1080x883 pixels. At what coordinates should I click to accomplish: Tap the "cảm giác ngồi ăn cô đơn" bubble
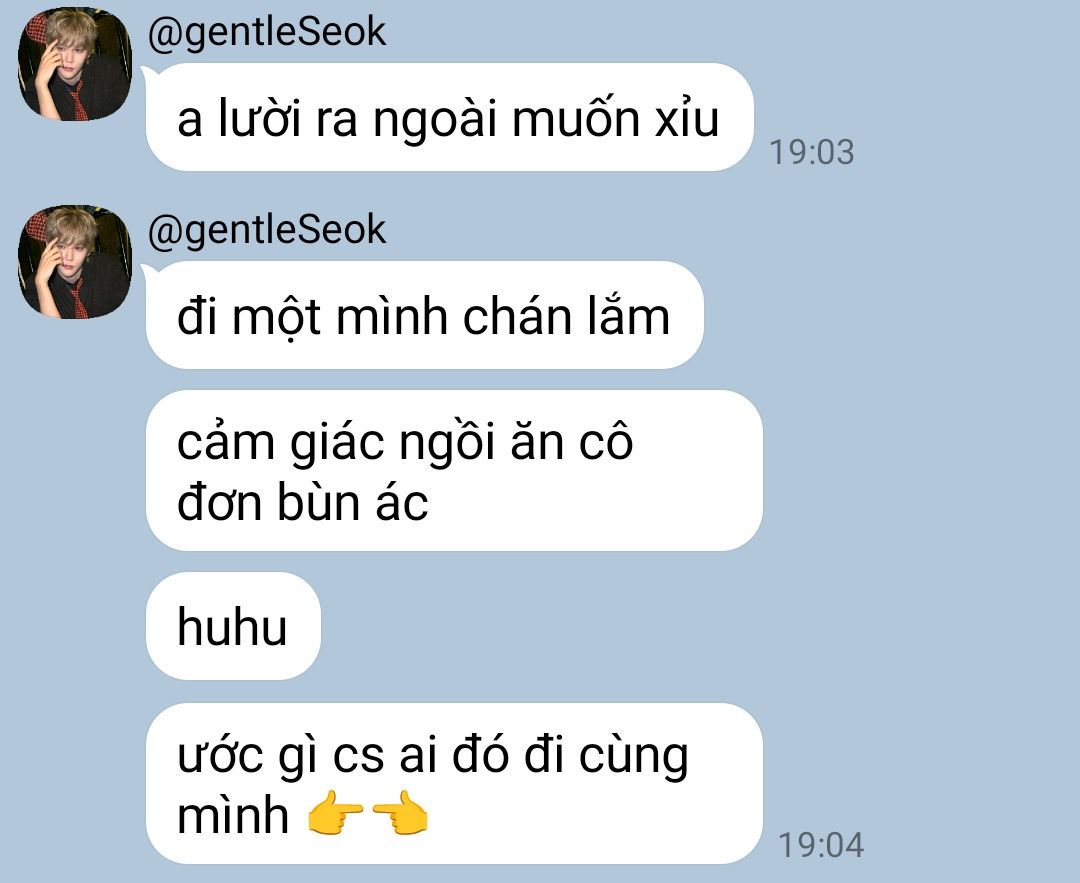(x=454, y=470)
